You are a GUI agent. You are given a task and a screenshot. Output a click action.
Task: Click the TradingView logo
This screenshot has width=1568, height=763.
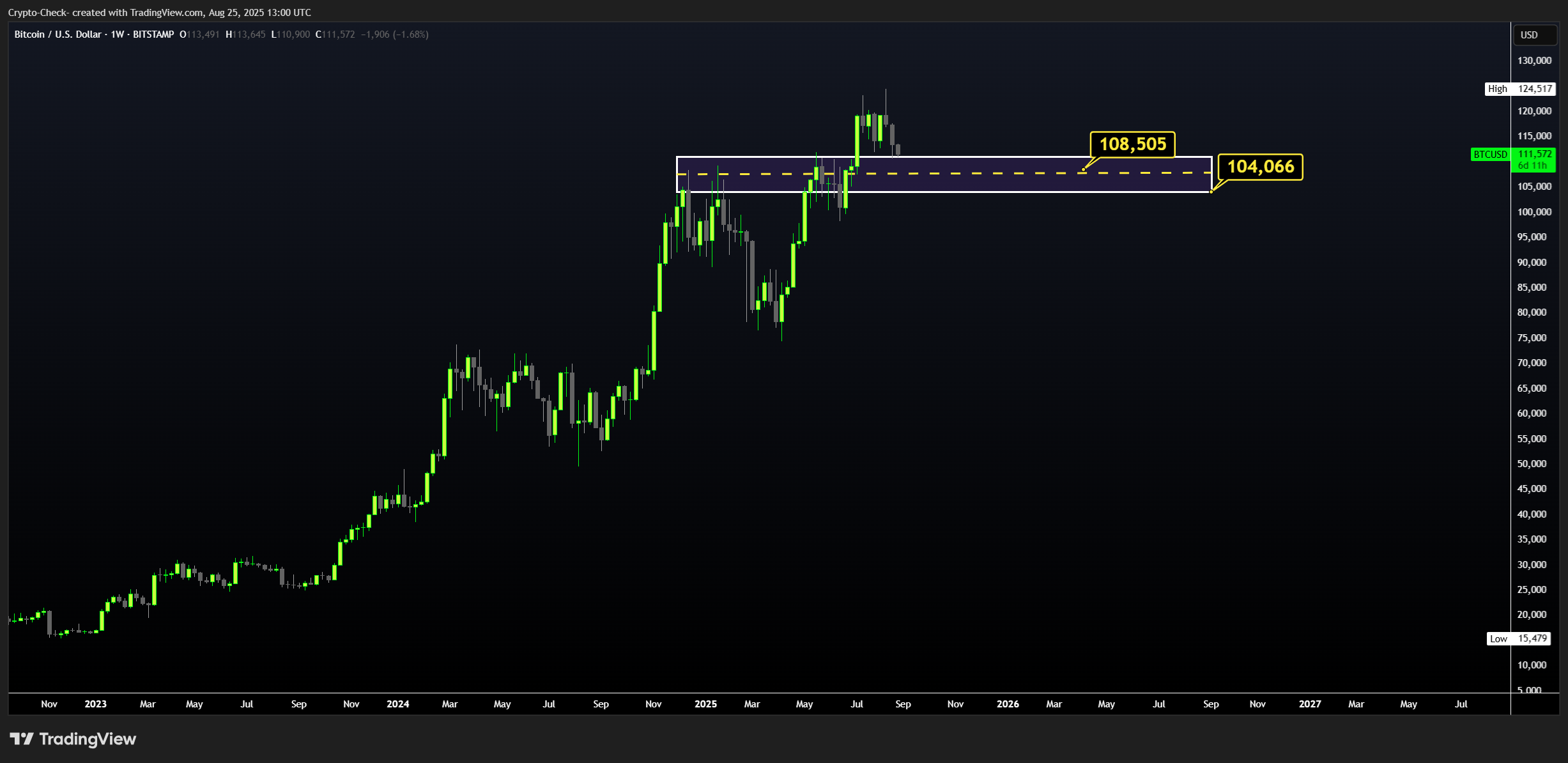[x=73, y=739]
